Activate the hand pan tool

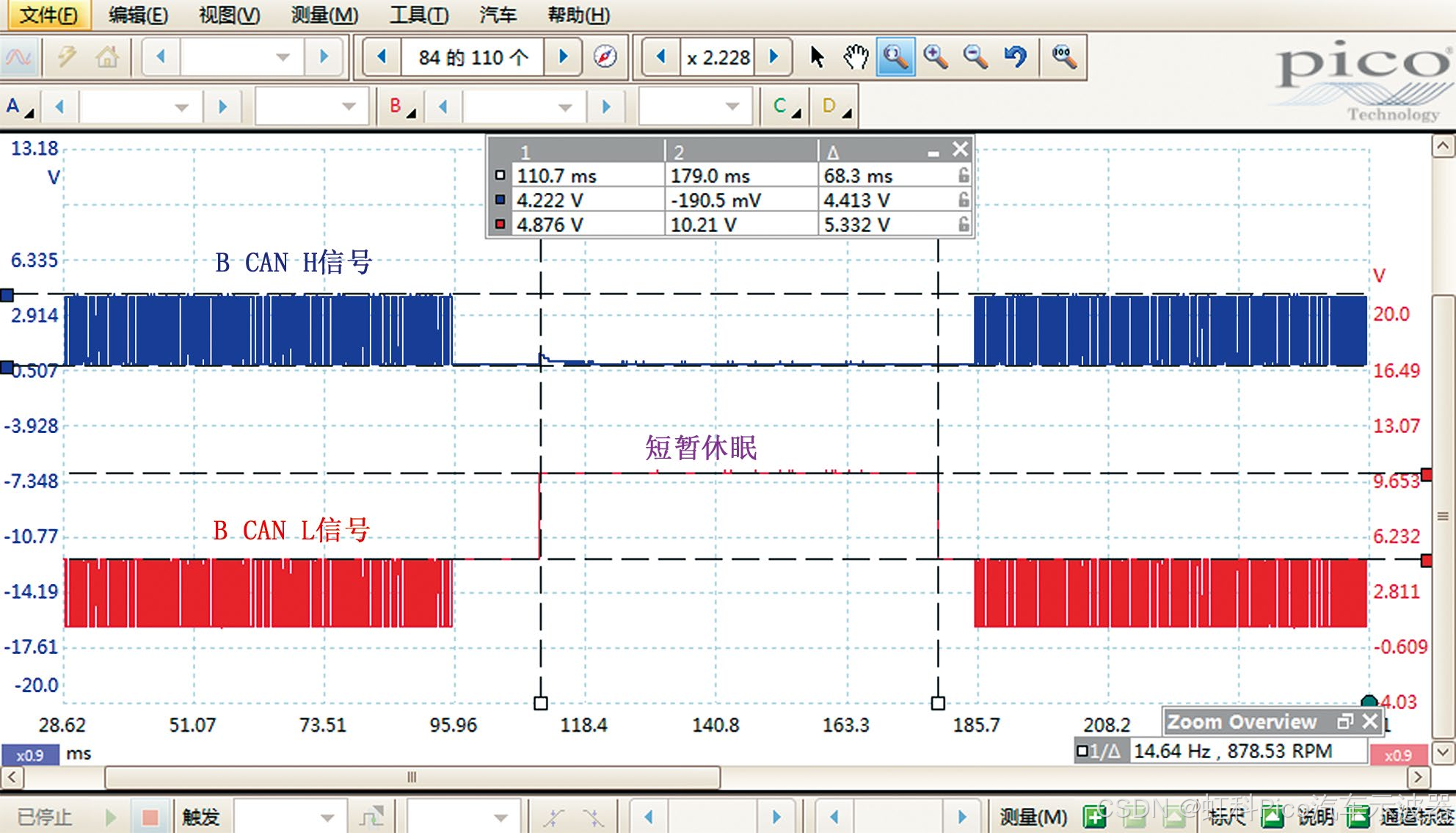pos(856,57)
